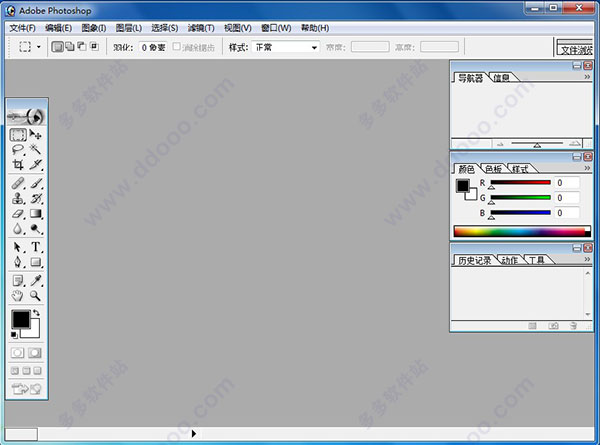600x445 pixels.
Task: Open the 图层(L) menu
Action: (129, 28)
